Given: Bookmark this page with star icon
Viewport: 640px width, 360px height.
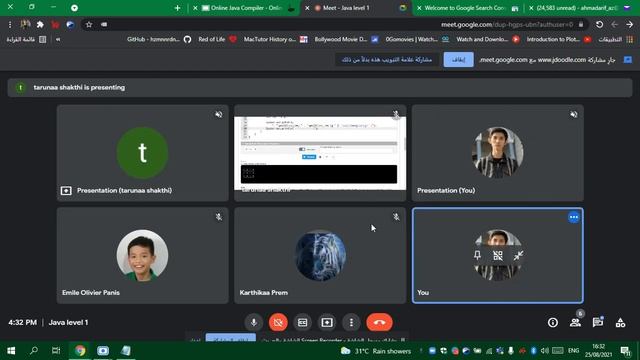Looking at the screenshot, I should 89,24.
